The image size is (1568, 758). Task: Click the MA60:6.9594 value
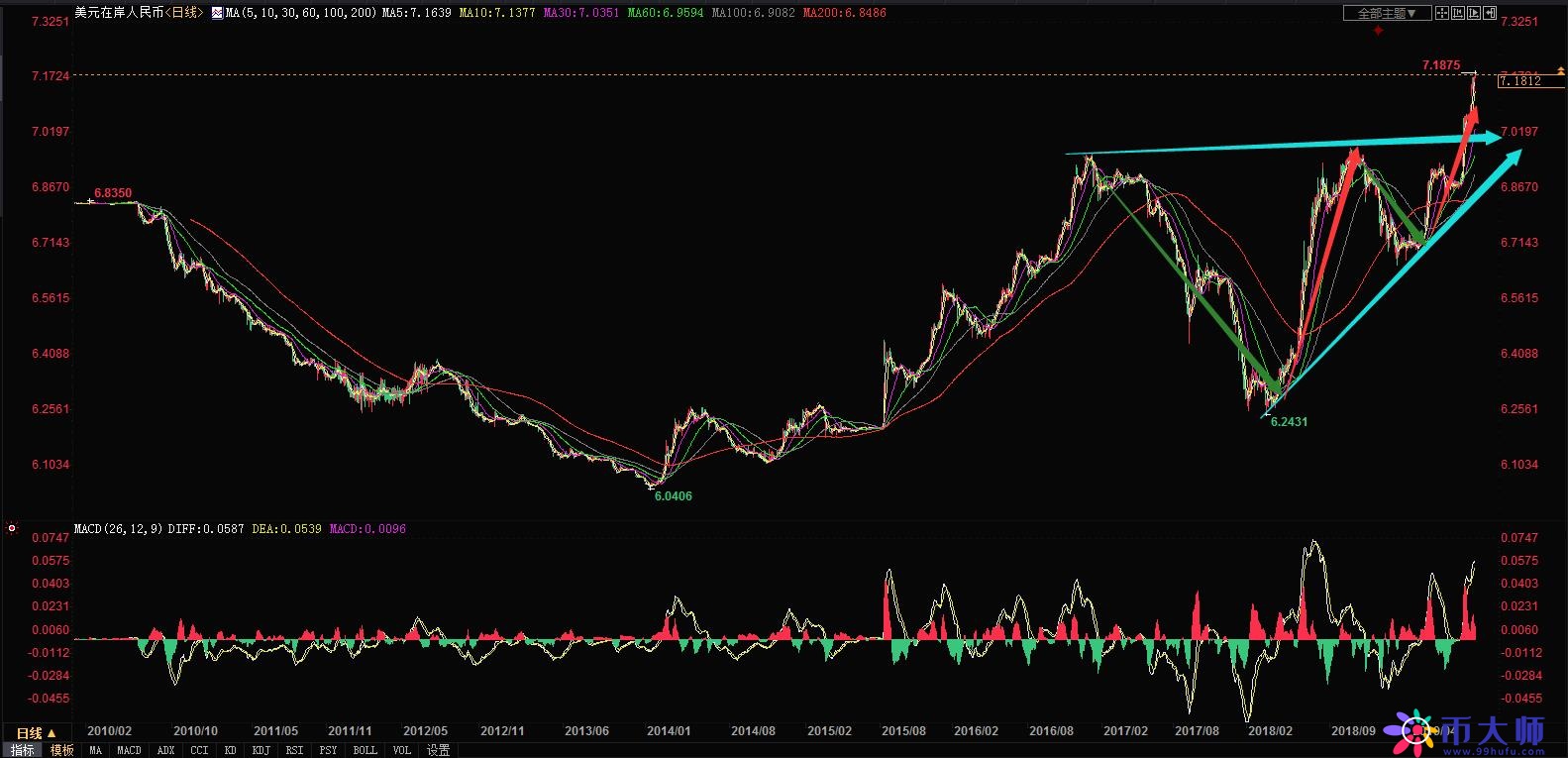666,13
